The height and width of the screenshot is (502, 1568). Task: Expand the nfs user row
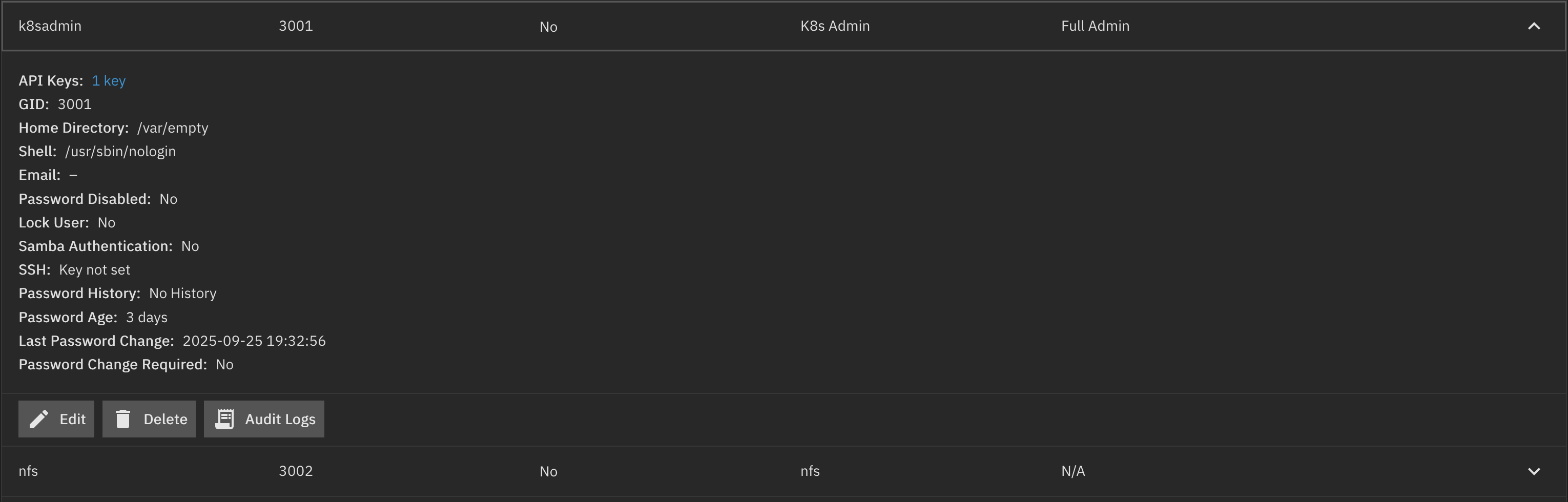[1533, 472]
